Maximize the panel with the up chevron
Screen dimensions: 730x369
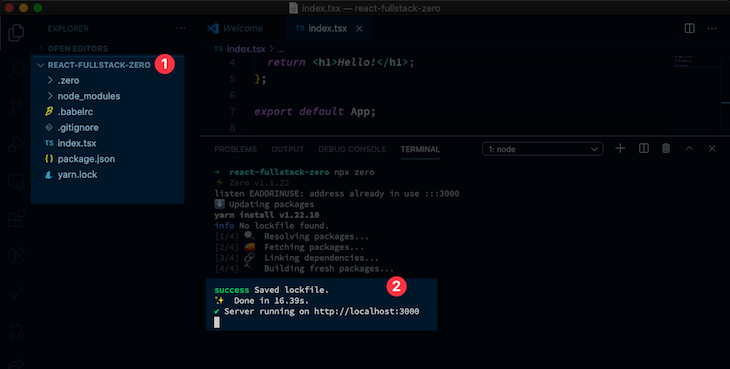(x=689, y=148)
